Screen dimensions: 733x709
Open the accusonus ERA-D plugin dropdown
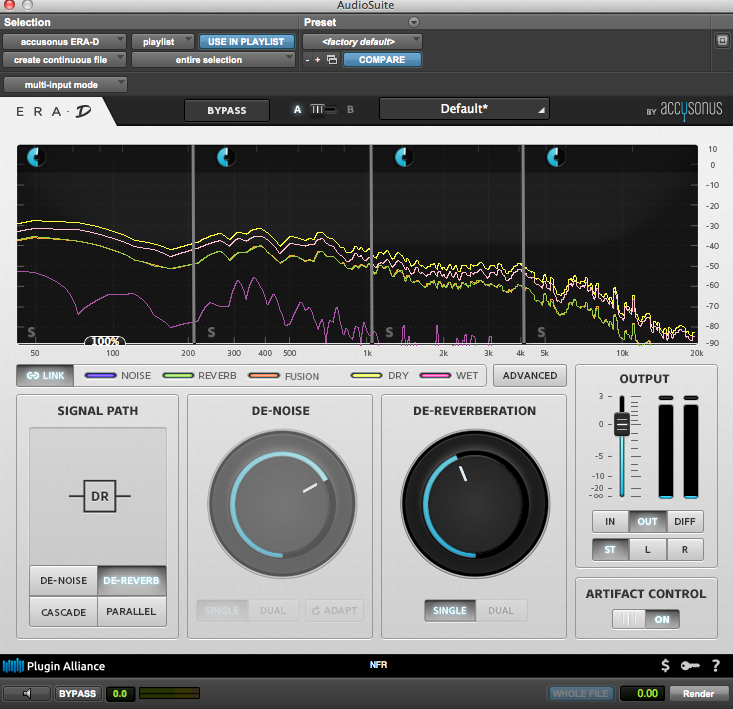click(x=65, y=42)
